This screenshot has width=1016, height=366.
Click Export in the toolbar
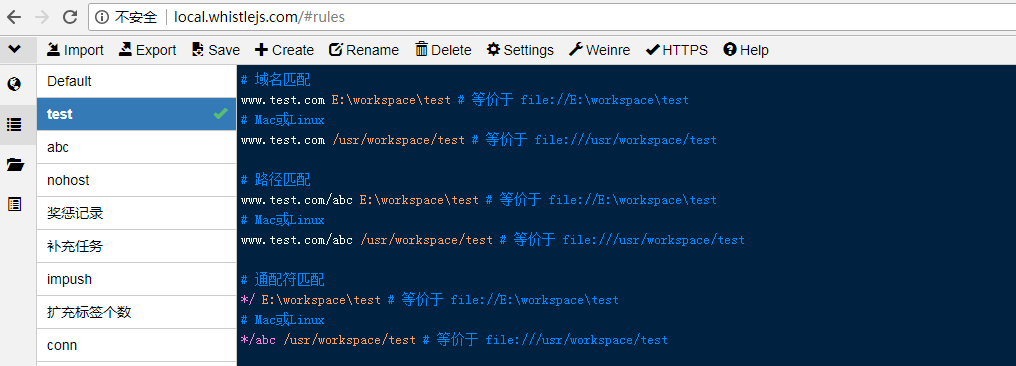tap(147, 50)
